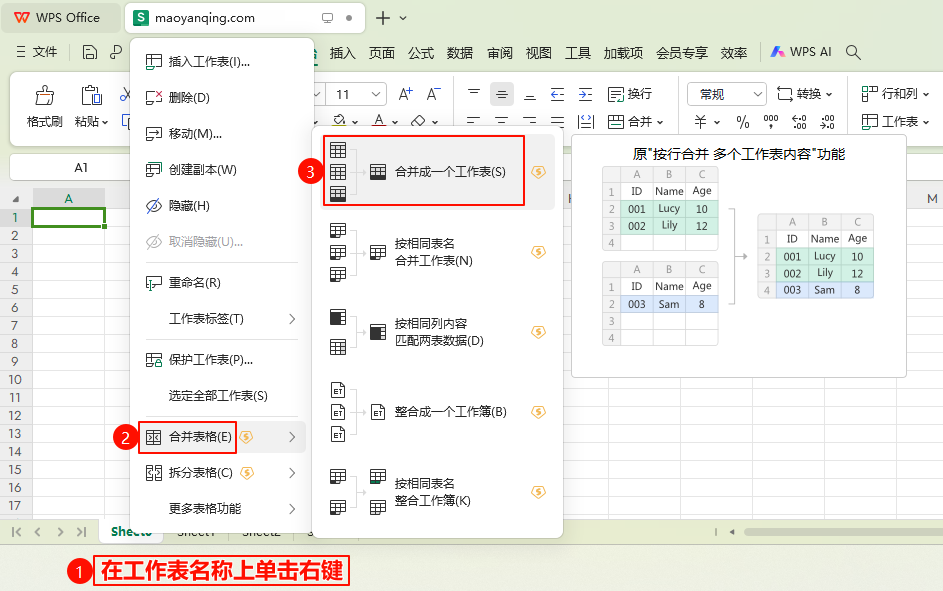The height and width of the screenshot is (591, 943).
Task: Open the number format 常规 dropdown
Action: [x=726, y=94]
